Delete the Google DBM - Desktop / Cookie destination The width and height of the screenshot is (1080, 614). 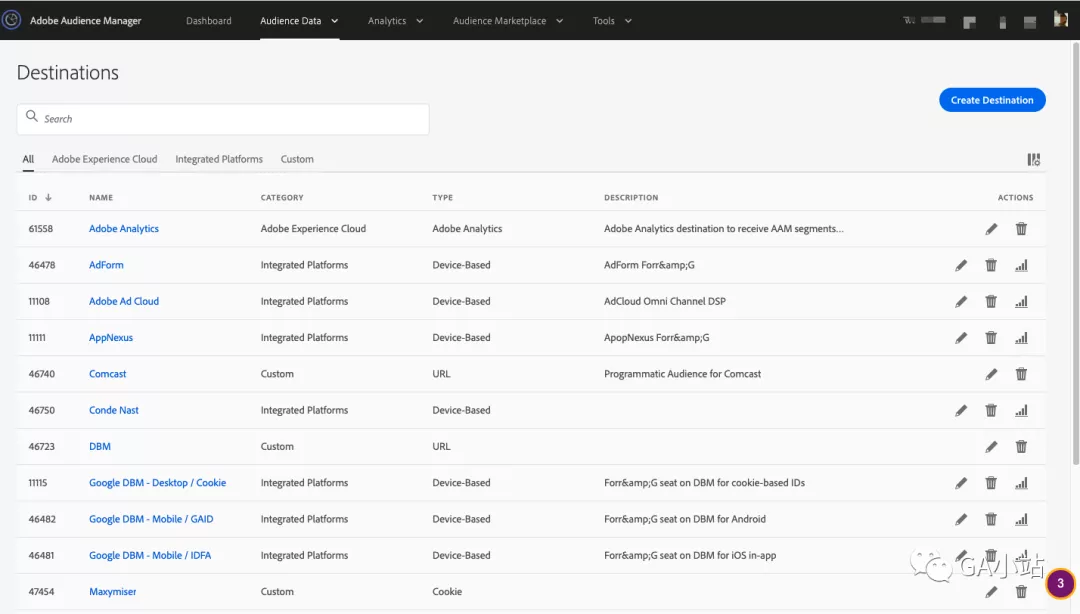(x=991, y=483)
